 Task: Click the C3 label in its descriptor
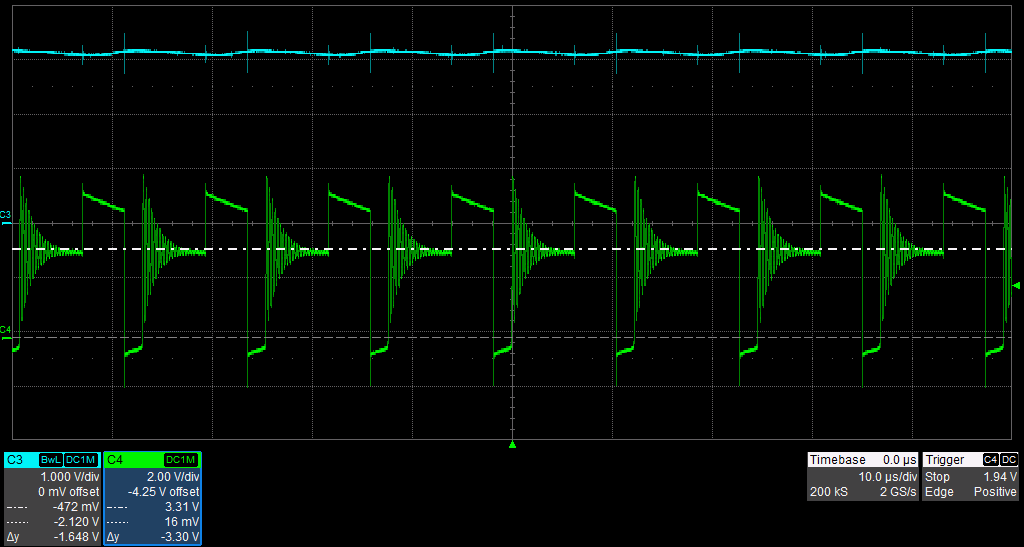(x=15, y=460)
